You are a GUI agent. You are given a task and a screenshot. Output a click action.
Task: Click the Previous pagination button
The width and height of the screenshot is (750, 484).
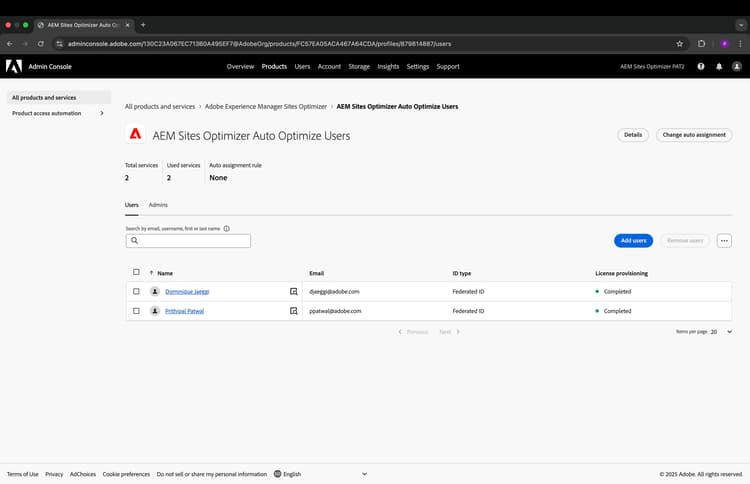tap(413, 332)
